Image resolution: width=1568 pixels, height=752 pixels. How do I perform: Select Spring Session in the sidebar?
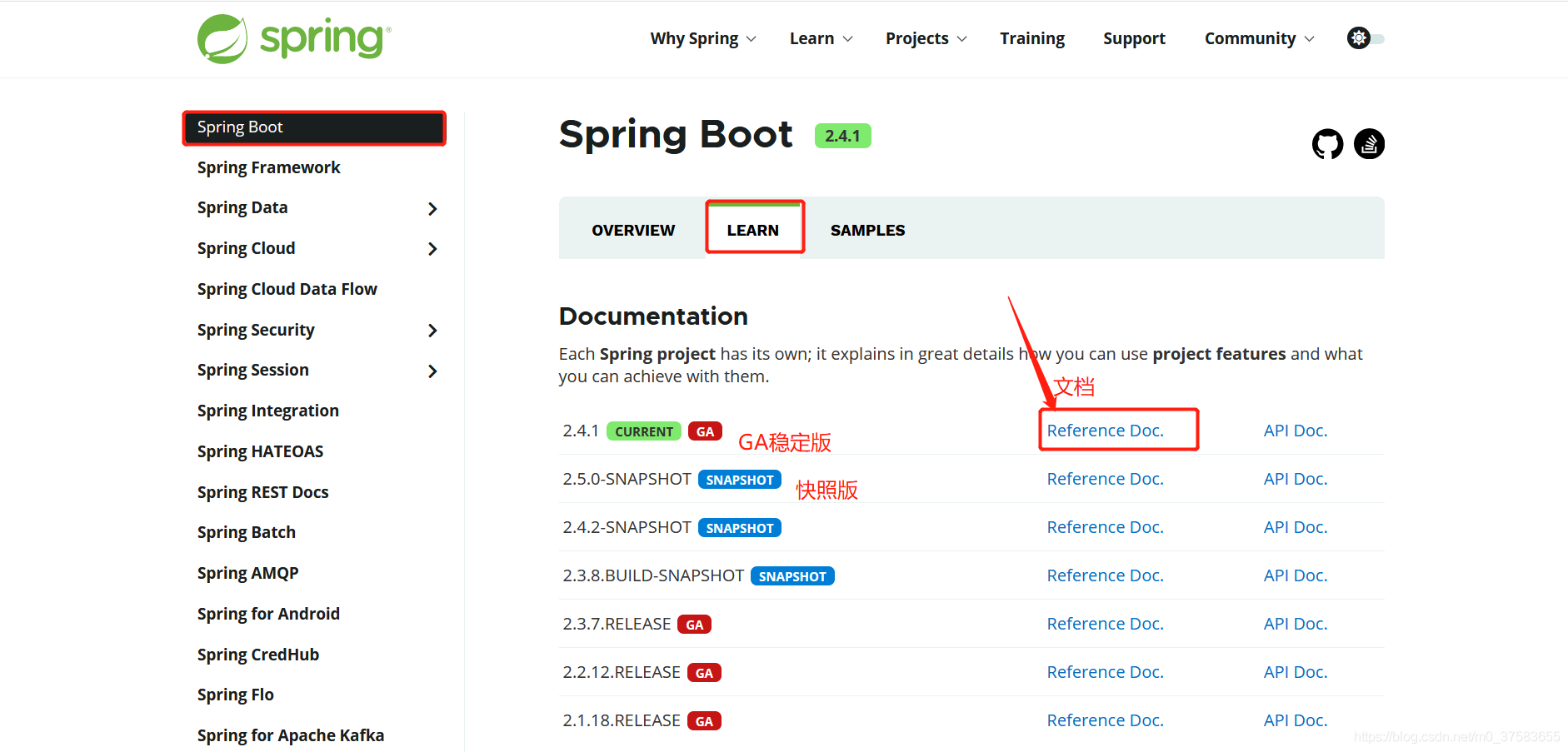click(x=252, y=370)
